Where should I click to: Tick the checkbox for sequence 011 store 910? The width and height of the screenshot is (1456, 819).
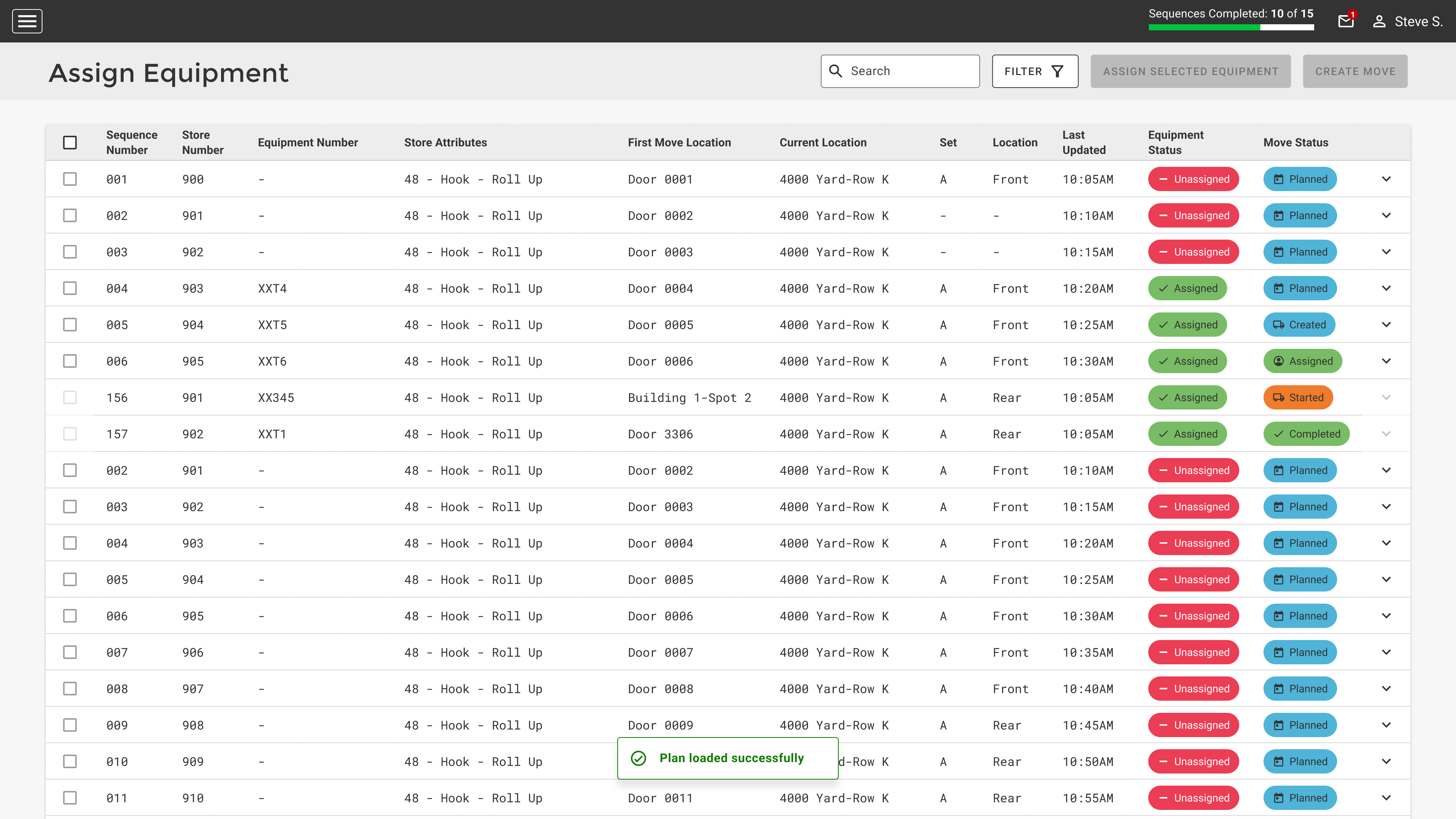click(70, 798)
